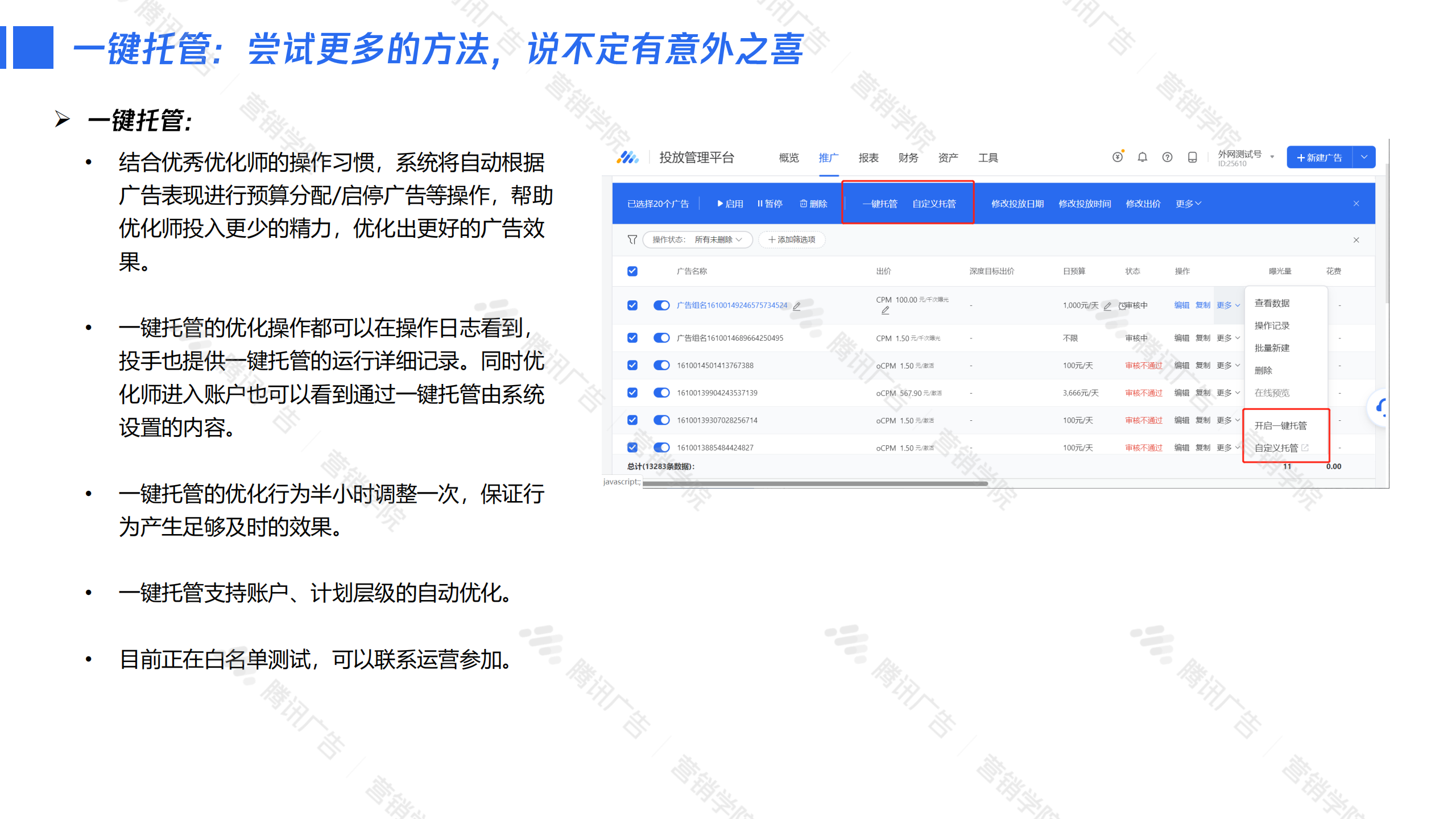
Task: Click the 新建广告 button
Action: (x=1319, y=157)
